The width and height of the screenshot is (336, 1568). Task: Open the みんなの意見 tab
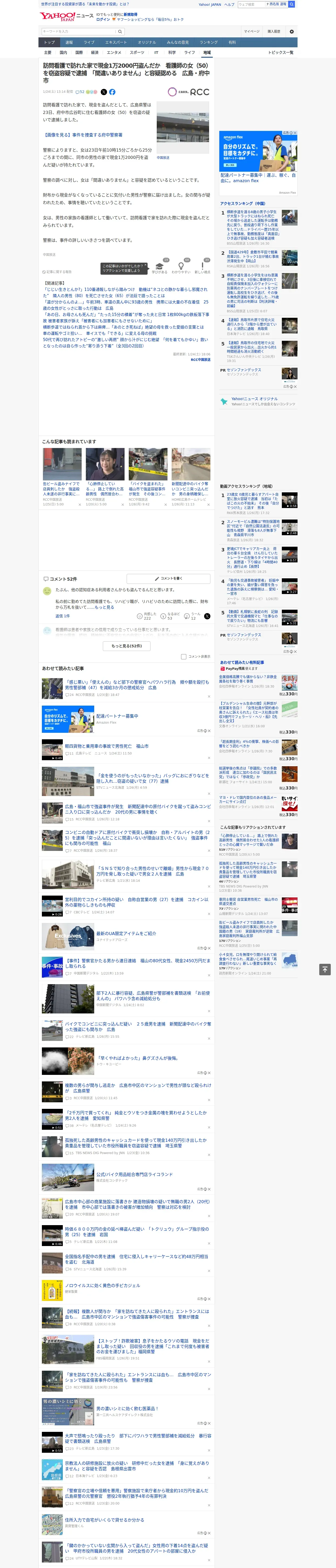(x=177, y=43)
